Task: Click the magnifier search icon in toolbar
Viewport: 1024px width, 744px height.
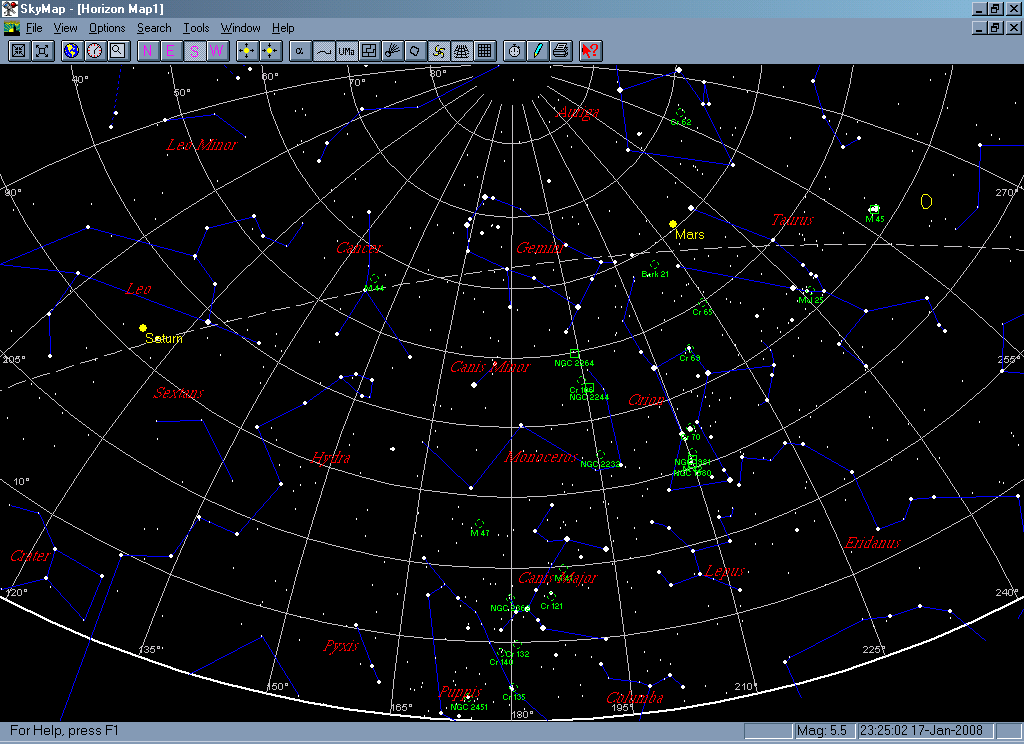Action: (x=118, y=51)
